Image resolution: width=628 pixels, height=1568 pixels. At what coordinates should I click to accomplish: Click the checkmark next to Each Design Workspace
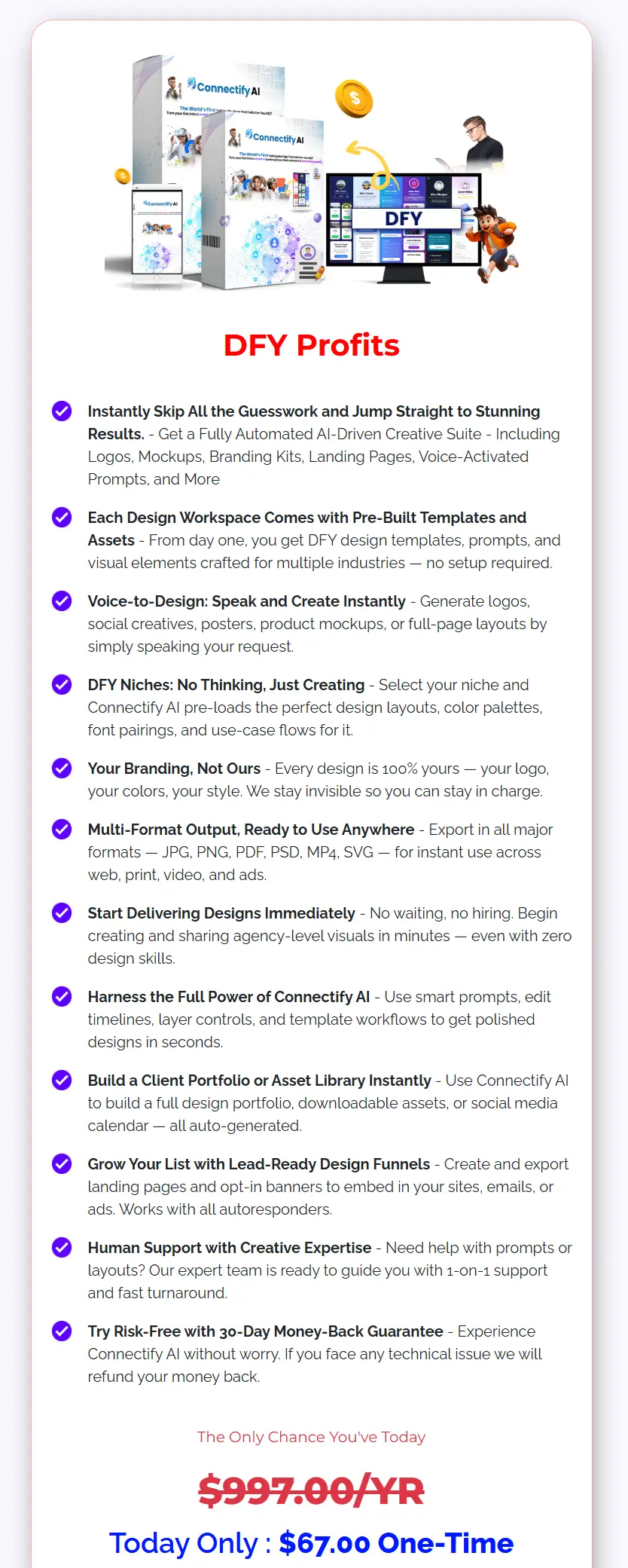(62, 518)
